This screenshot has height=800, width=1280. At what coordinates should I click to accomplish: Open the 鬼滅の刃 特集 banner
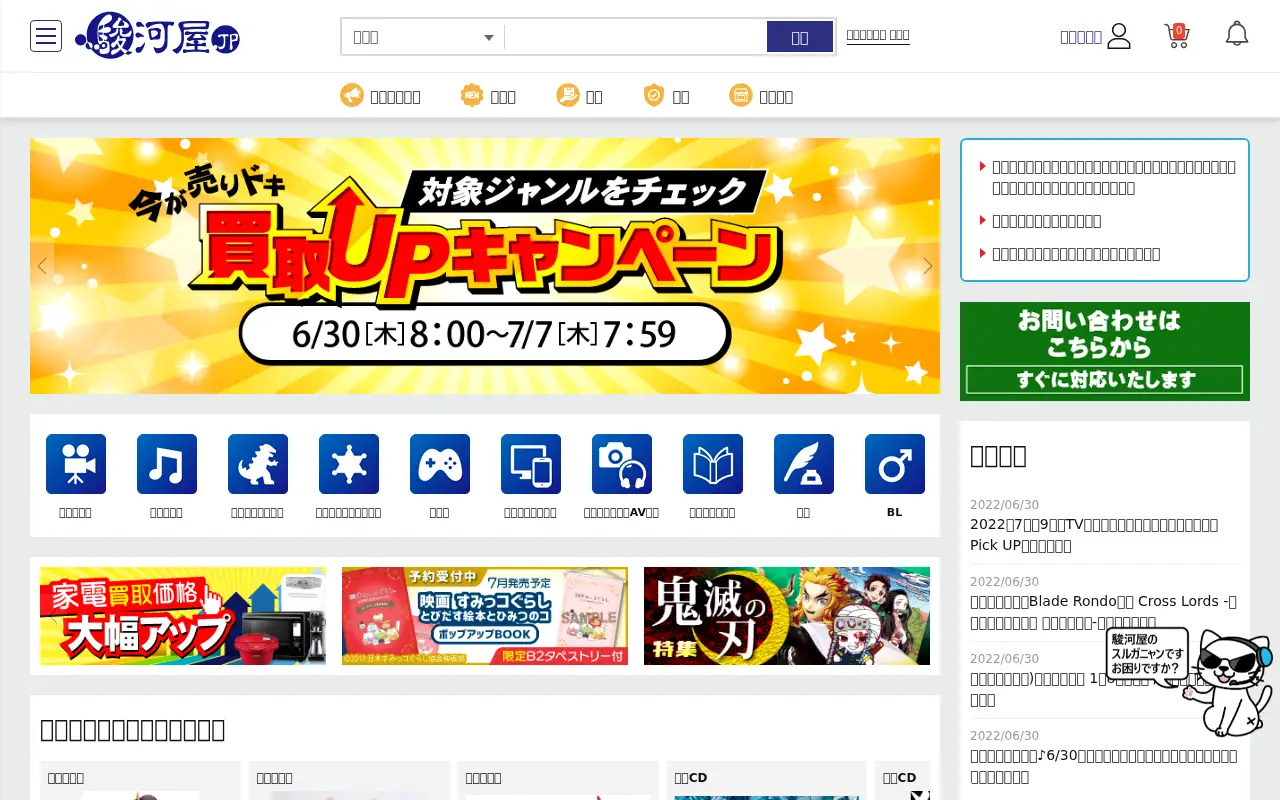point(787,616)
